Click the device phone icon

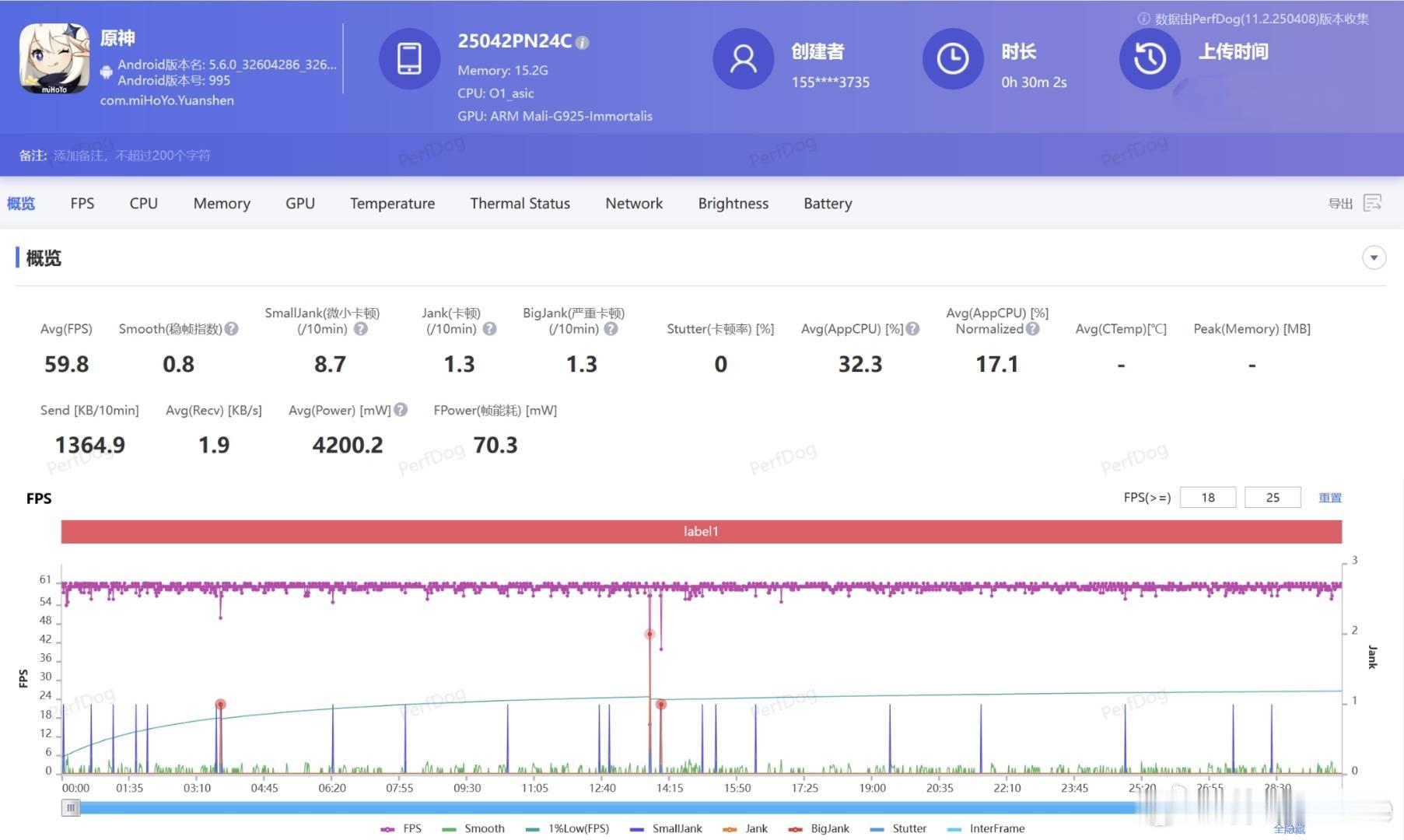(x=409, y=59)
